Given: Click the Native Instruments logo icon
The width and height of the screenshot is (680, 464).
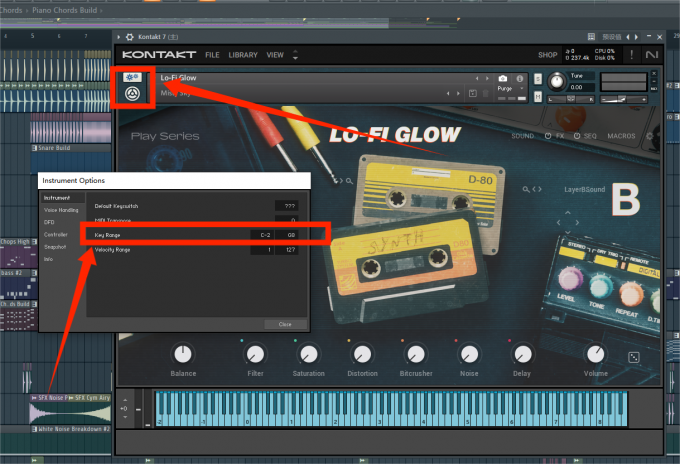Looking at the screenshot, I should pos(652,55).
